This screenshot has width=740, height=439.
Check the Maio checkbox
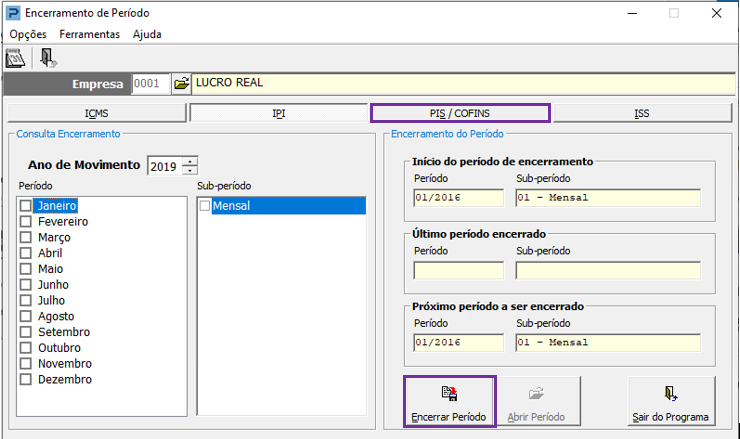point(25,269)
